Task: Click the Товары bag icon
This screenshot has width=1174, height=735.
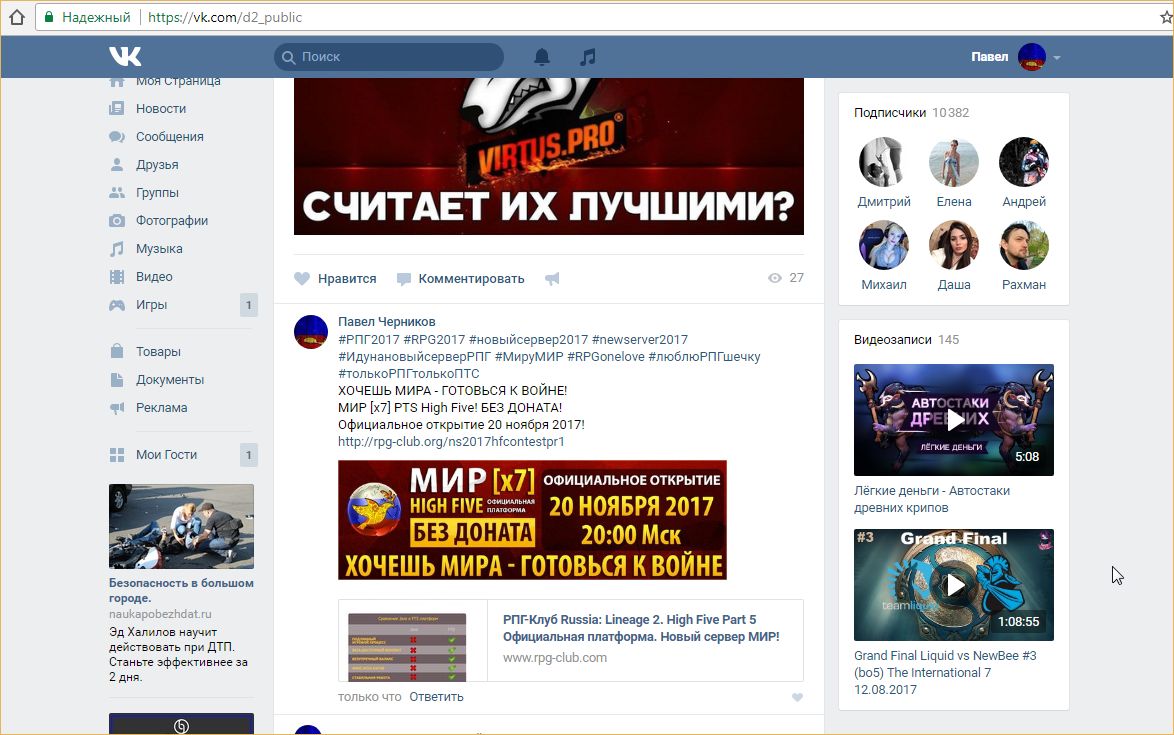Action: point(117,352)
